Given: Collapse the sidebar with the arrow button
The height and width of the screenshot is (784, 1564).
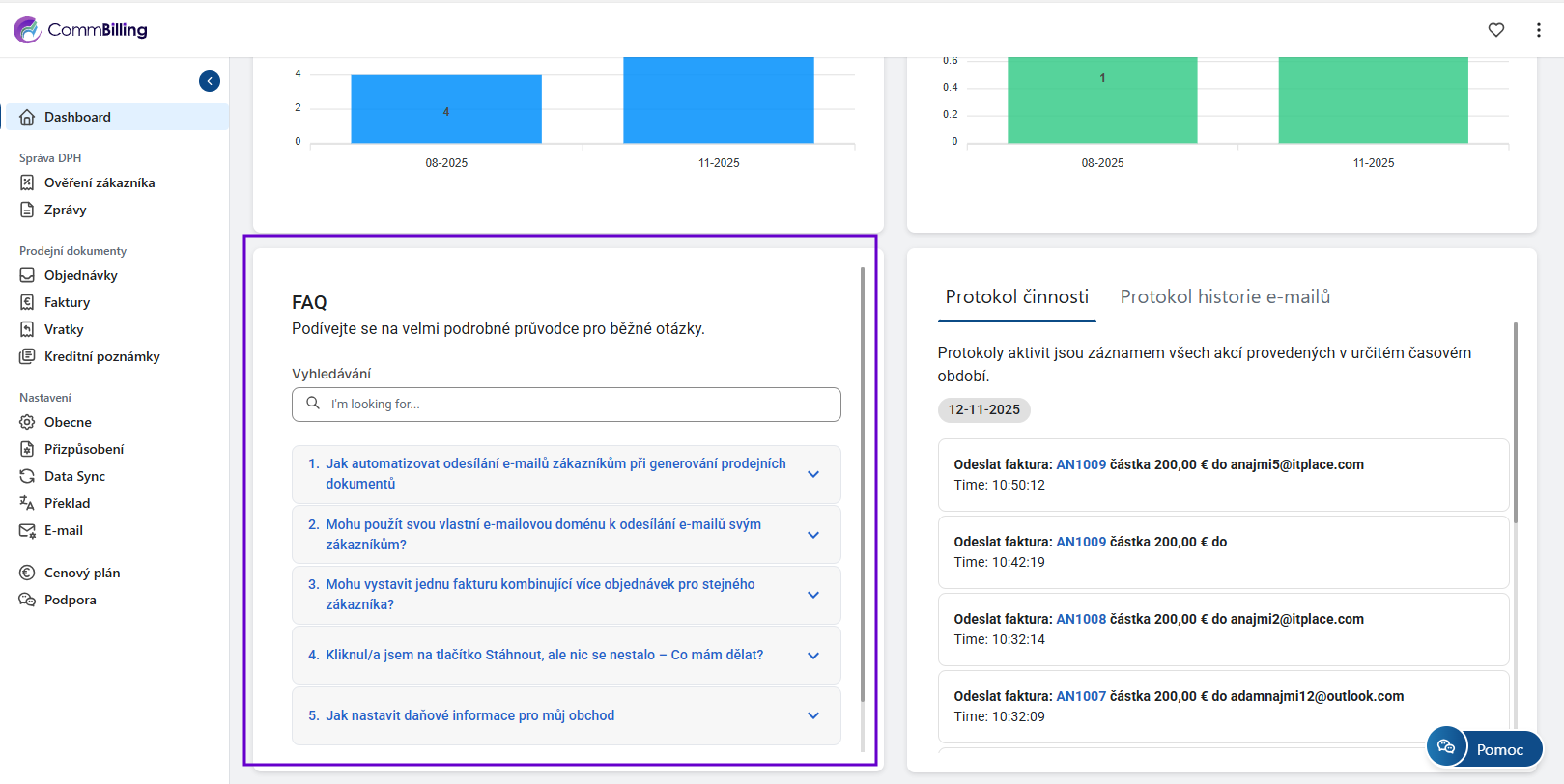Looking at the screenshot, I should click(210, 81).
